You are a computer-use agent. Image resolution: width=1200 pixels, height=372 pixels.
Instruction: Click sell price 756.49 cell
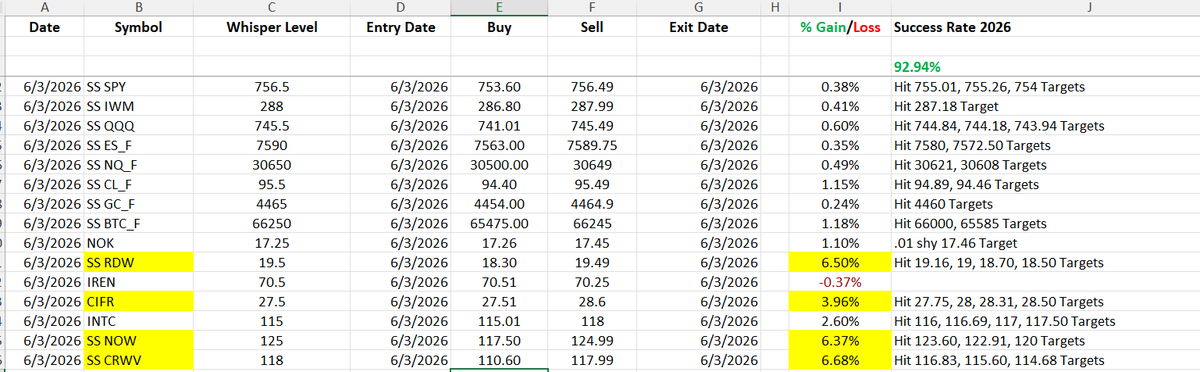click(x=592, y=87)
